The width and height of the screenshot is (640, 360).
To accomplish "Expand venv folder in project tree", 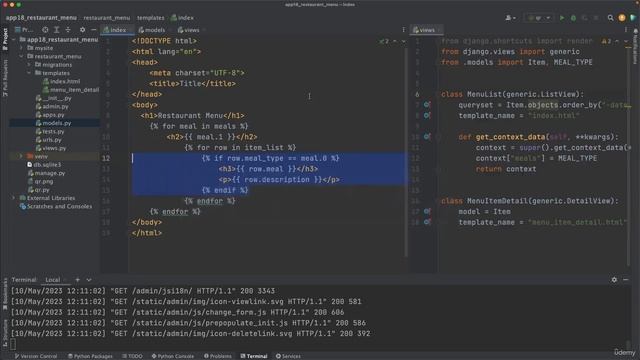I will pos(21,156).
